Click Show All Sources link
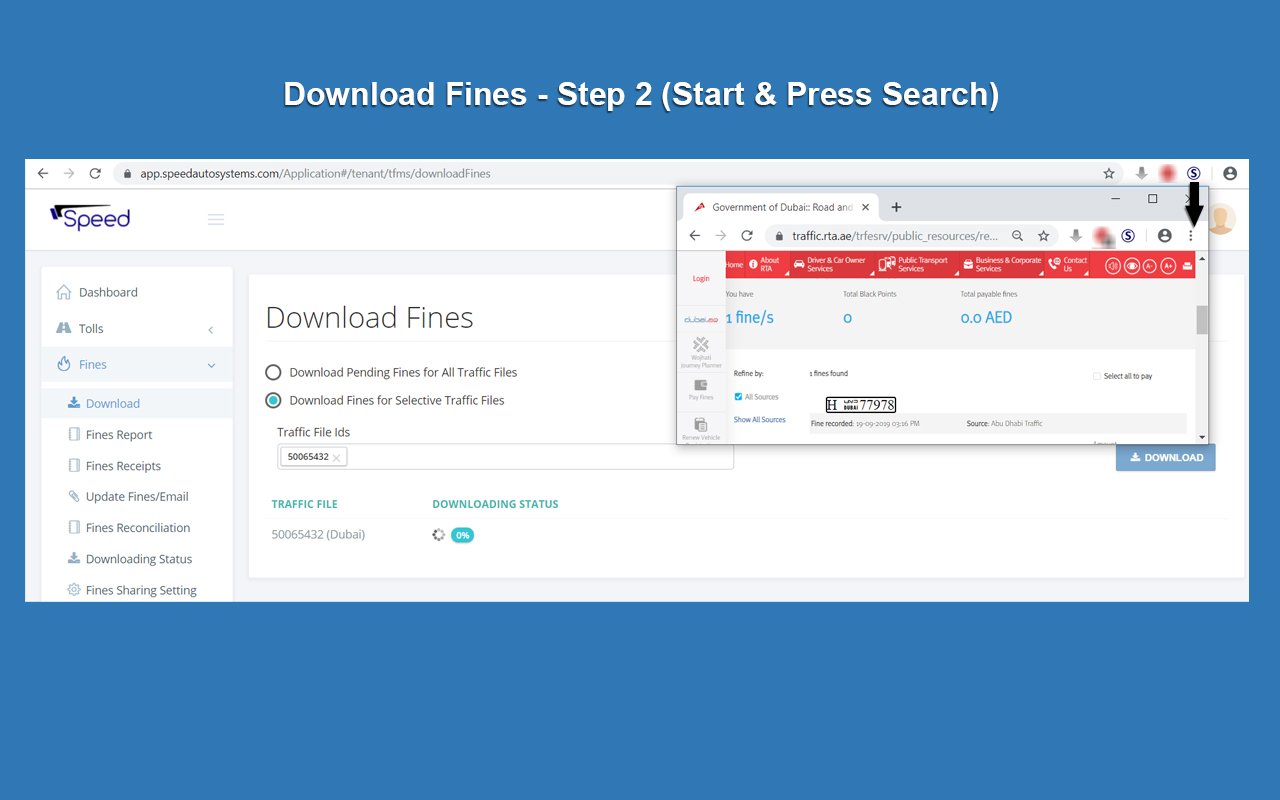The width and height of the screenshot is (1280, 800). (x=759, y=419)
